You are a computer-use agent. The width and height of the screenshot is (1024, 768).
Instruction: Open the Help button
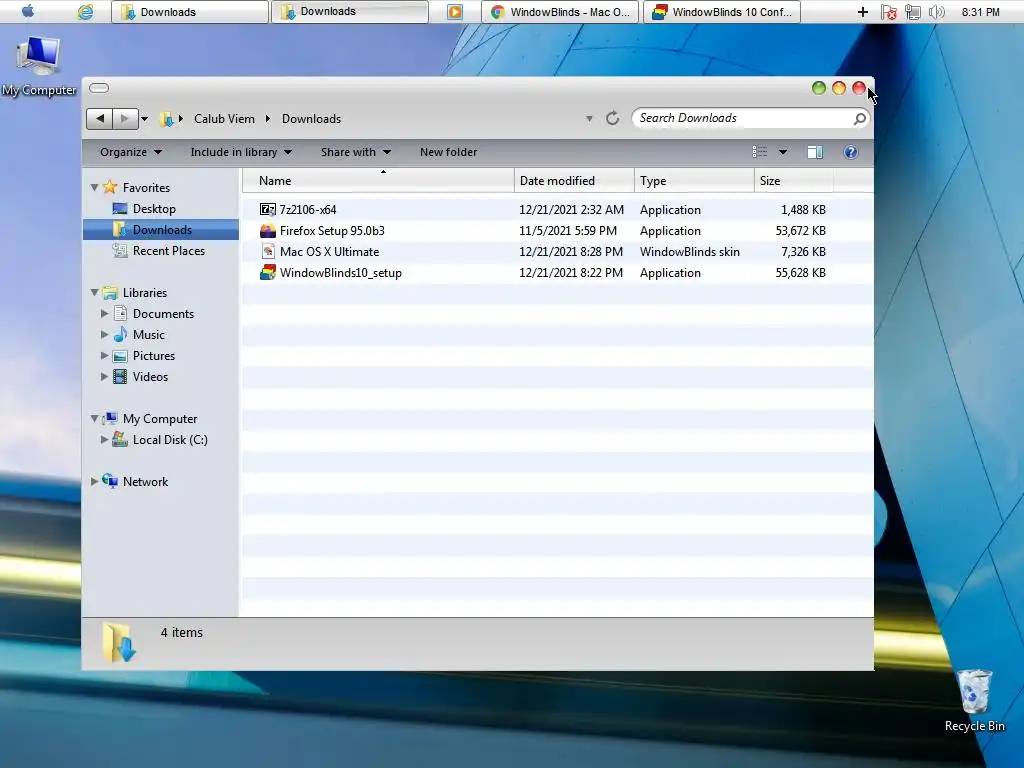point(850,152)
